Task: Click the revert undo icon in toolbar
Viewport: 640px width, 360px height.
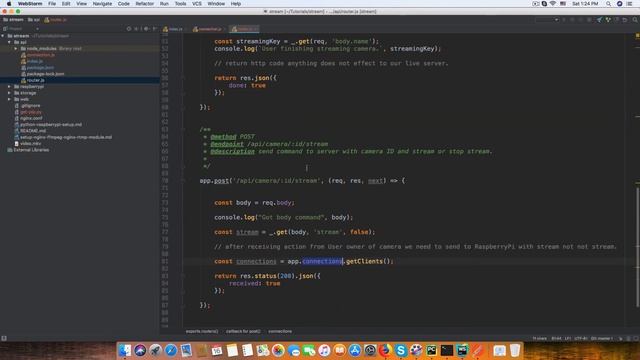Action: [x=625, y=20]
